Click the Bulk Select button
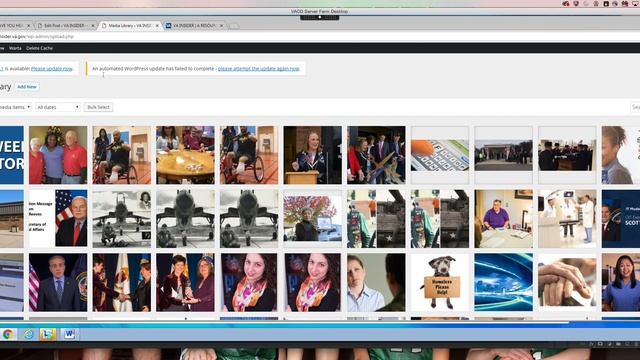Screen dimensions: 640x360 (x=98, y=107)
